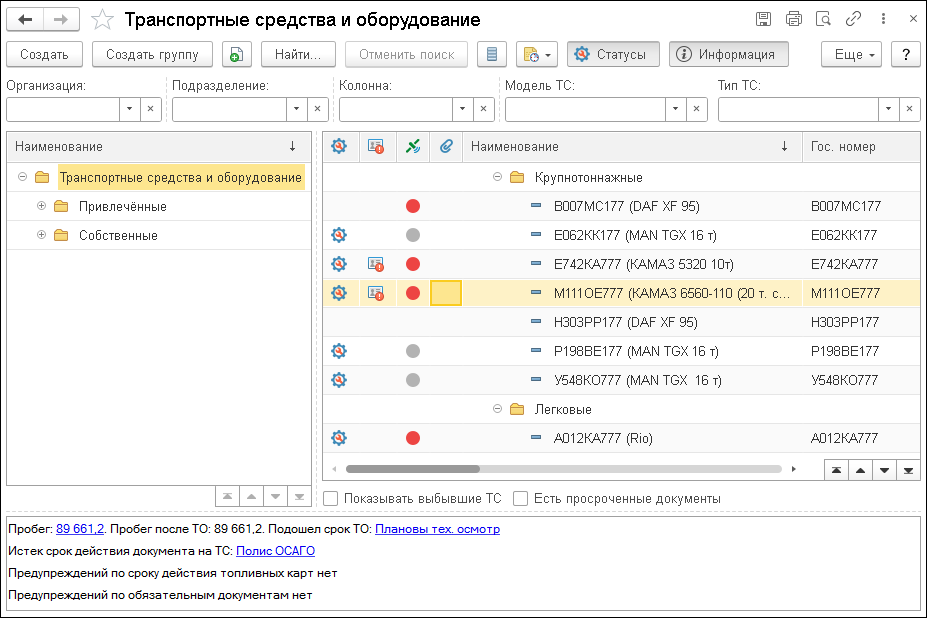This screenshot has width=927, height=618.
Task: Sort by the Гос. номер column header
Action: [x=861, y=146]
